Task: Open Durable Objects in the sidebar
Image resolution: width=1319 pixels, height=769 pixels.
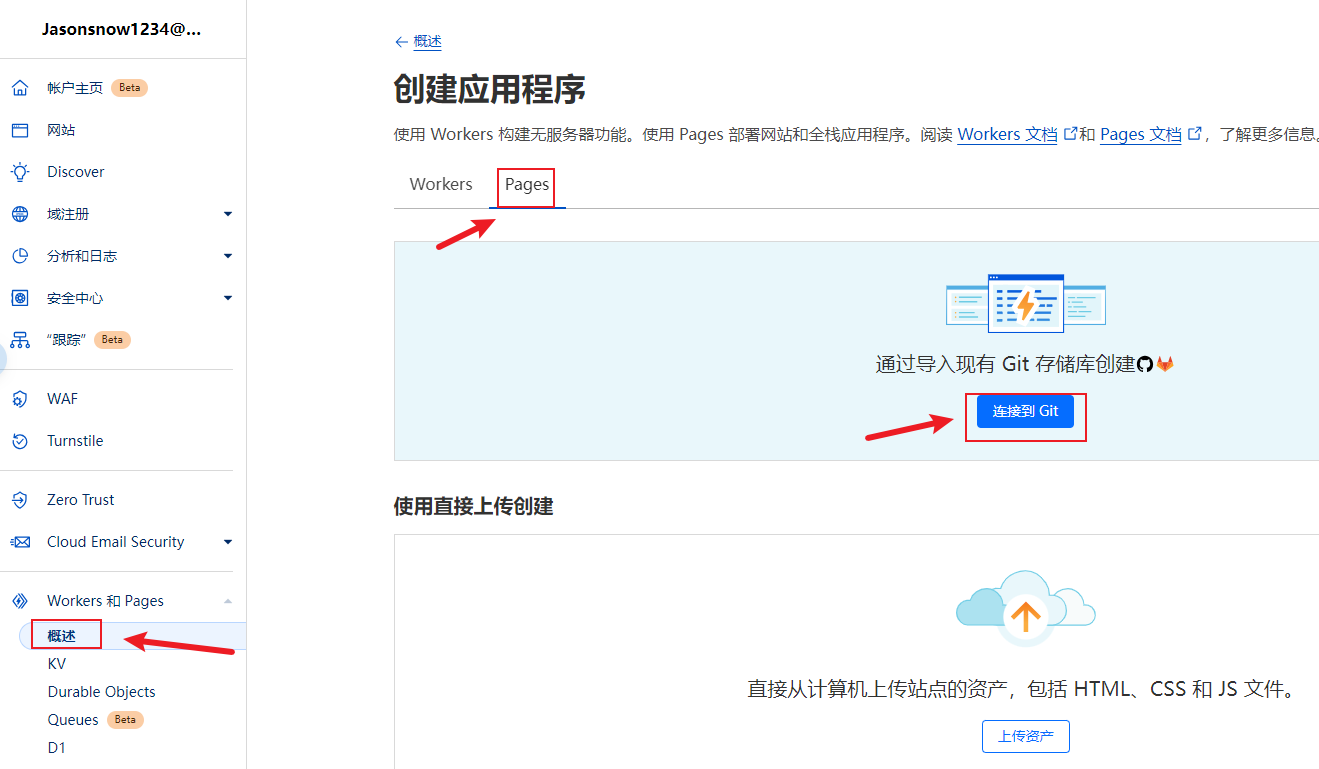Action: (x=101, y=692)
